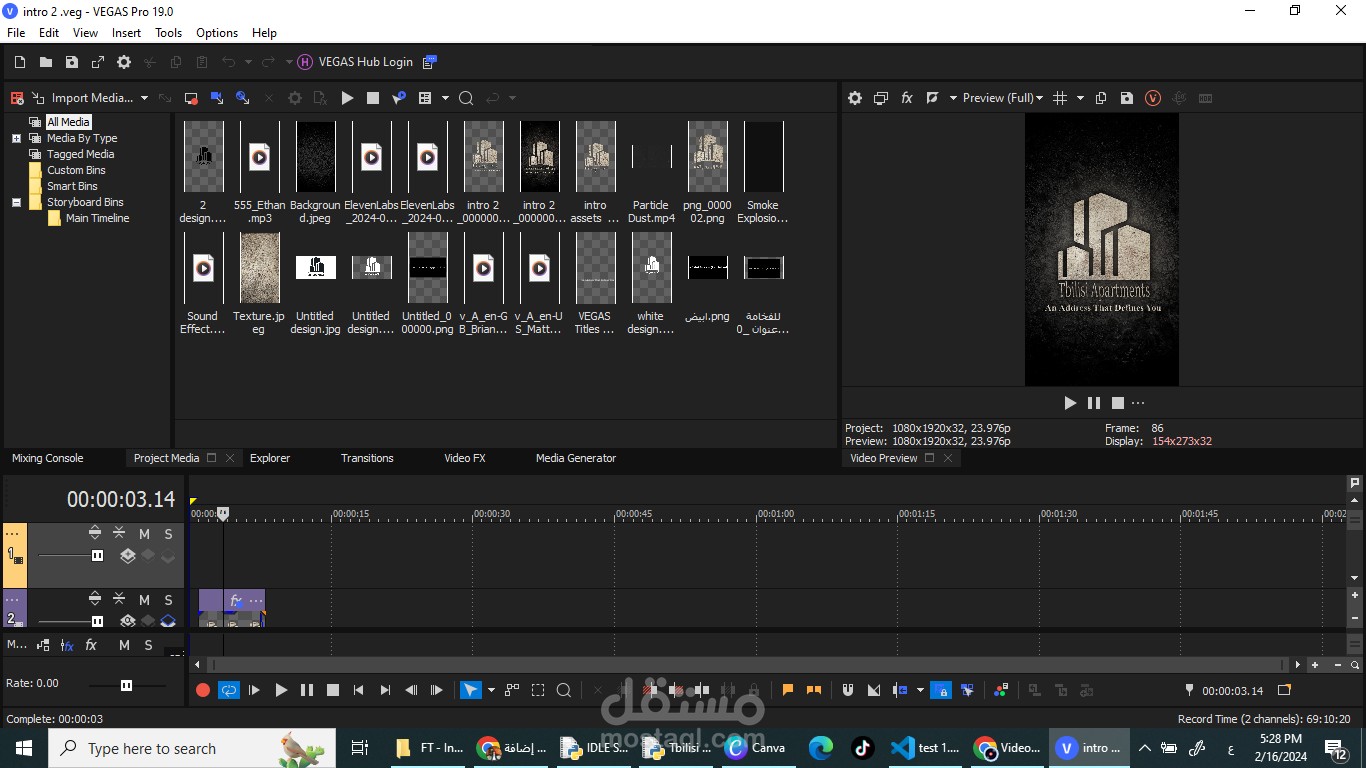Toggle Split Screen View in the preview toolbar

(932, 98)
